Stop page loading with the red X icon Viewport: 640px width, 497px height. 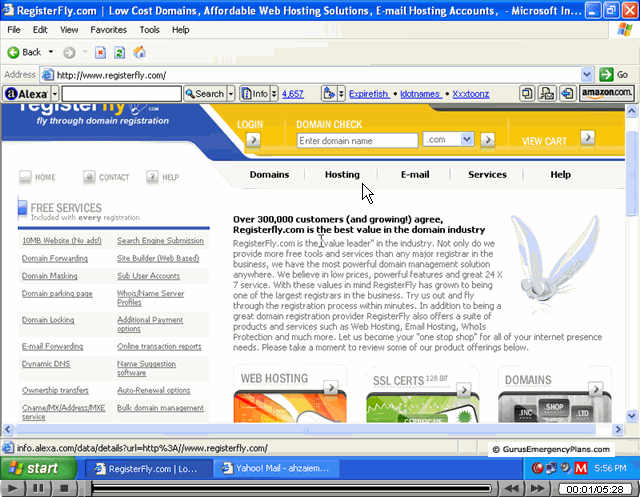coord(100,52)
